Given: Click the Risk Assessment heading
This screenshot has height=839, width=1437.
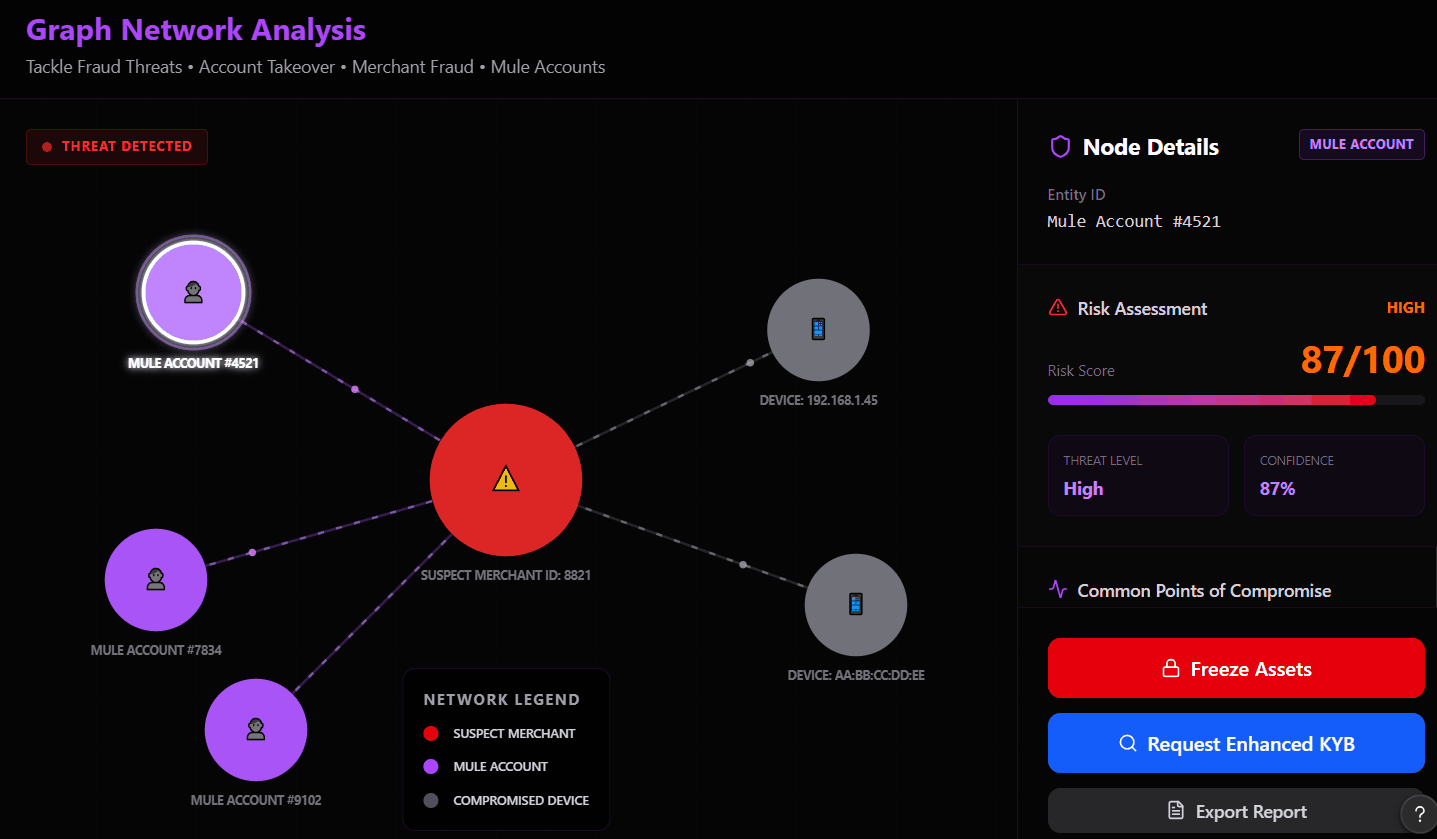Looking at the screenshot, I should (x=1142, y=309).
